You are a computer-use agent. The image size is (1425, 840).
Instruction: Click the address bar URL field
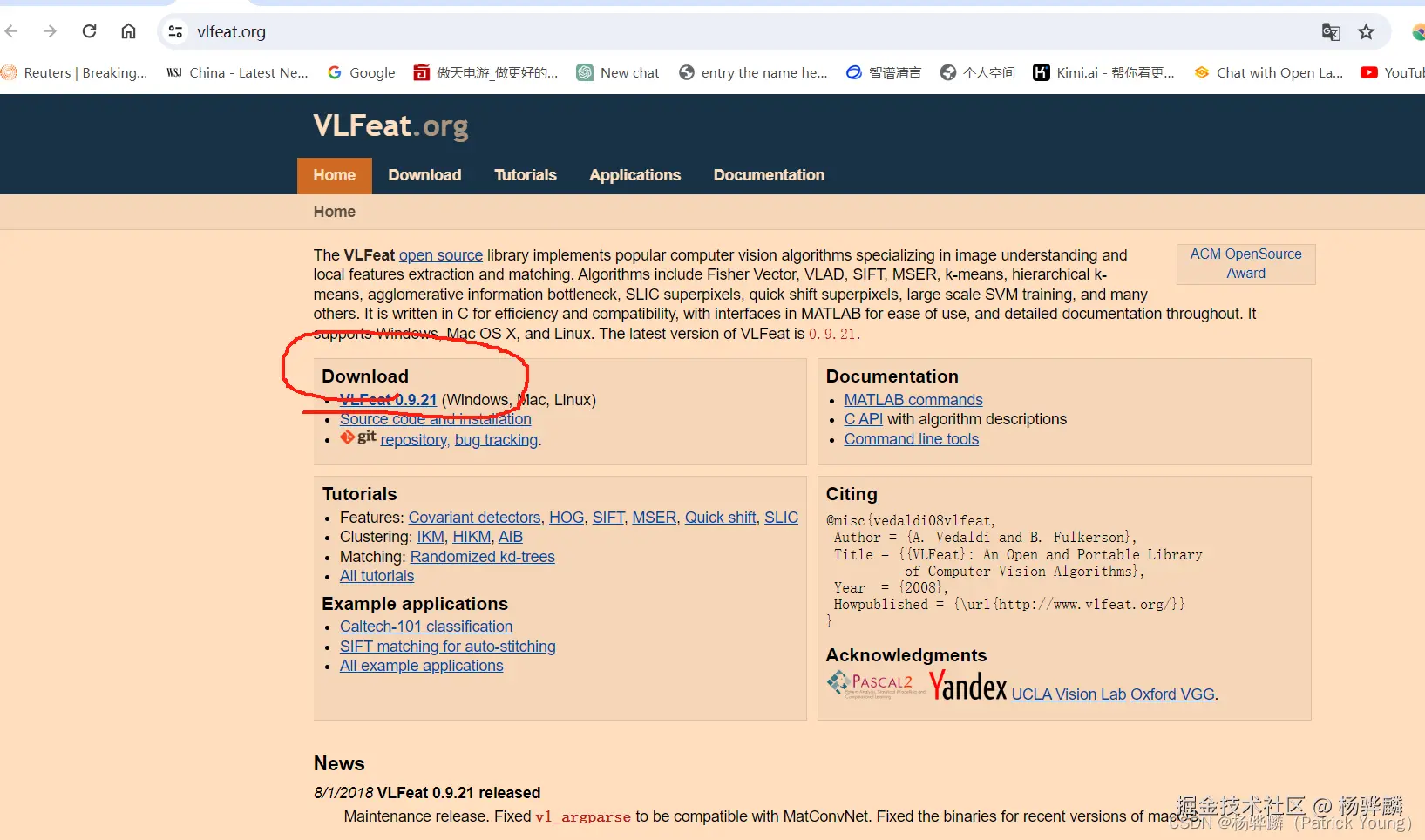(x=750, y=31)
